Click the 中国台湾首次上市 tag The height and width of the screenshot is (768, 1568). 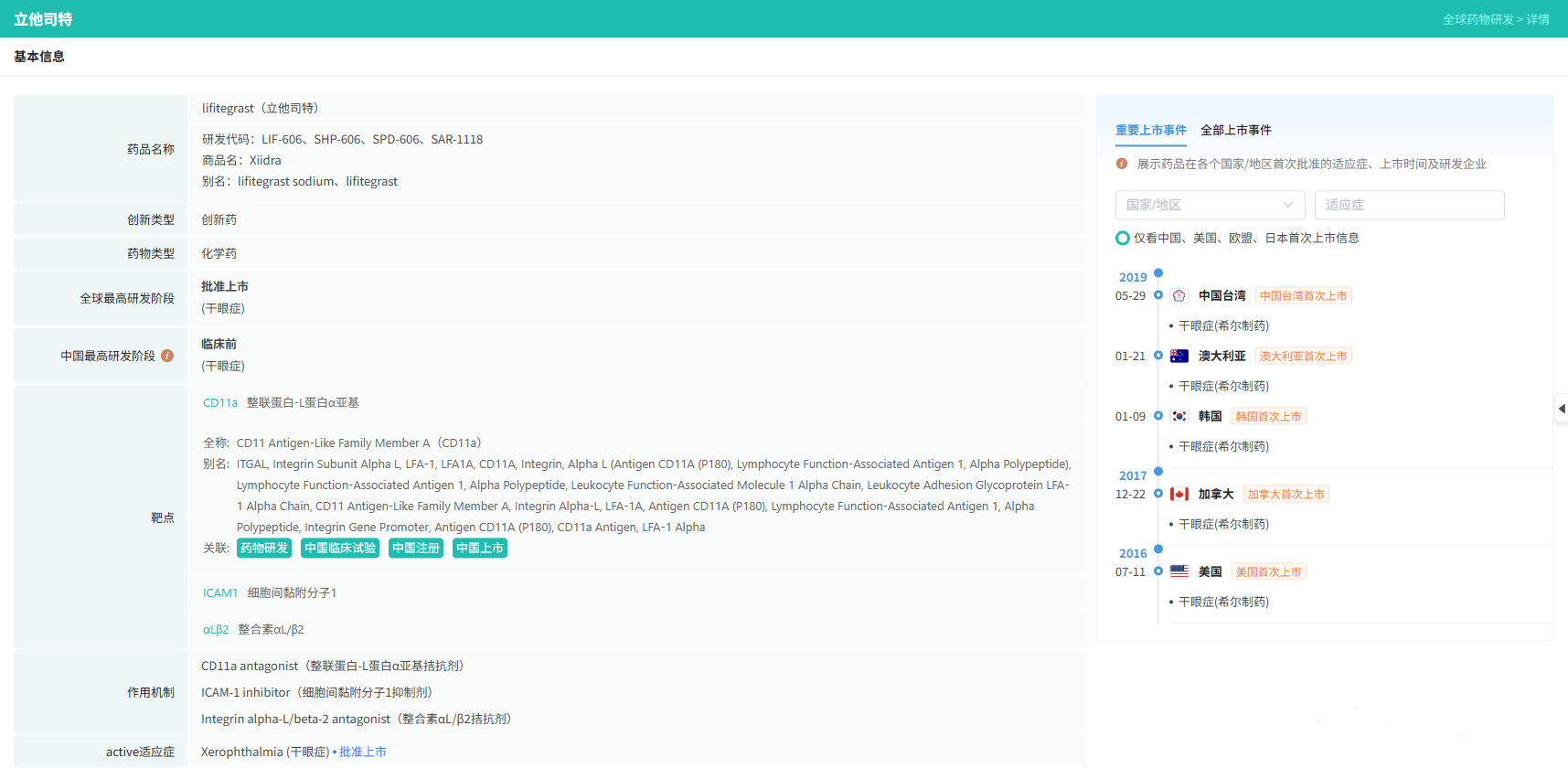tap(1304, 295)
